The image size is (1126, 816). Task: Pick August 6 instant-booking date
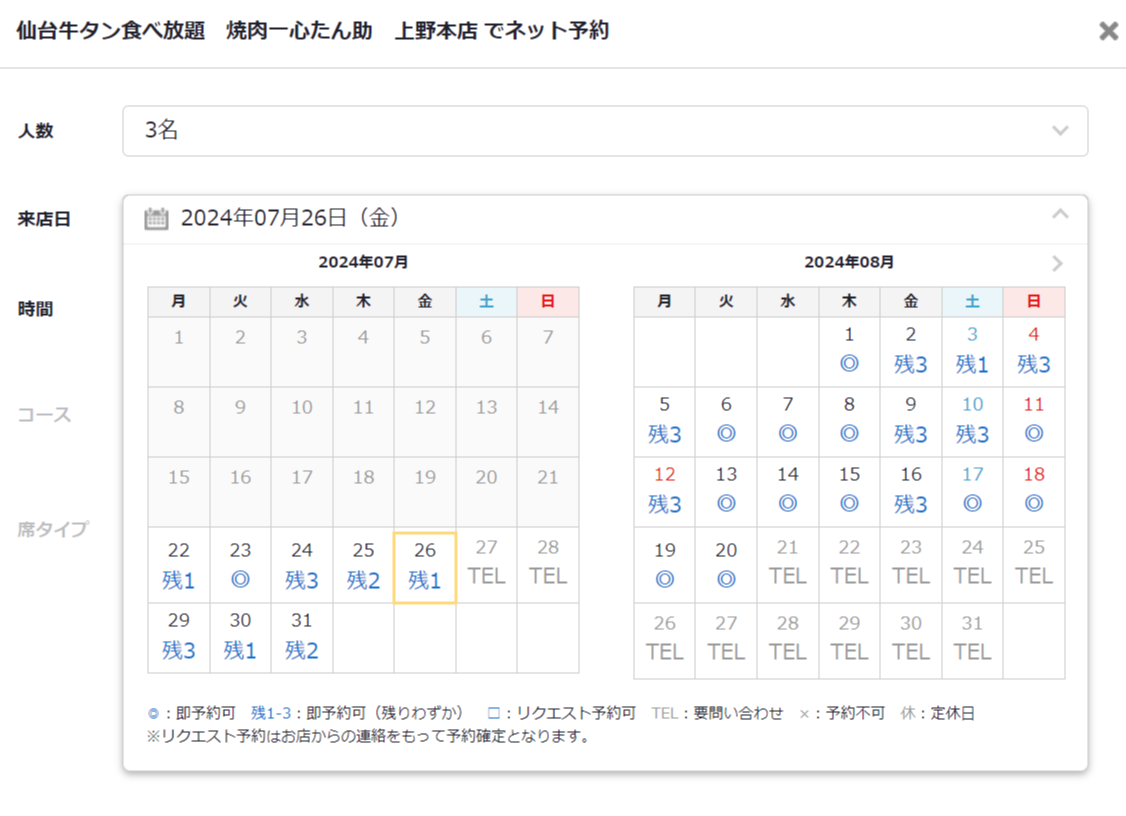(x=726, y=420)
